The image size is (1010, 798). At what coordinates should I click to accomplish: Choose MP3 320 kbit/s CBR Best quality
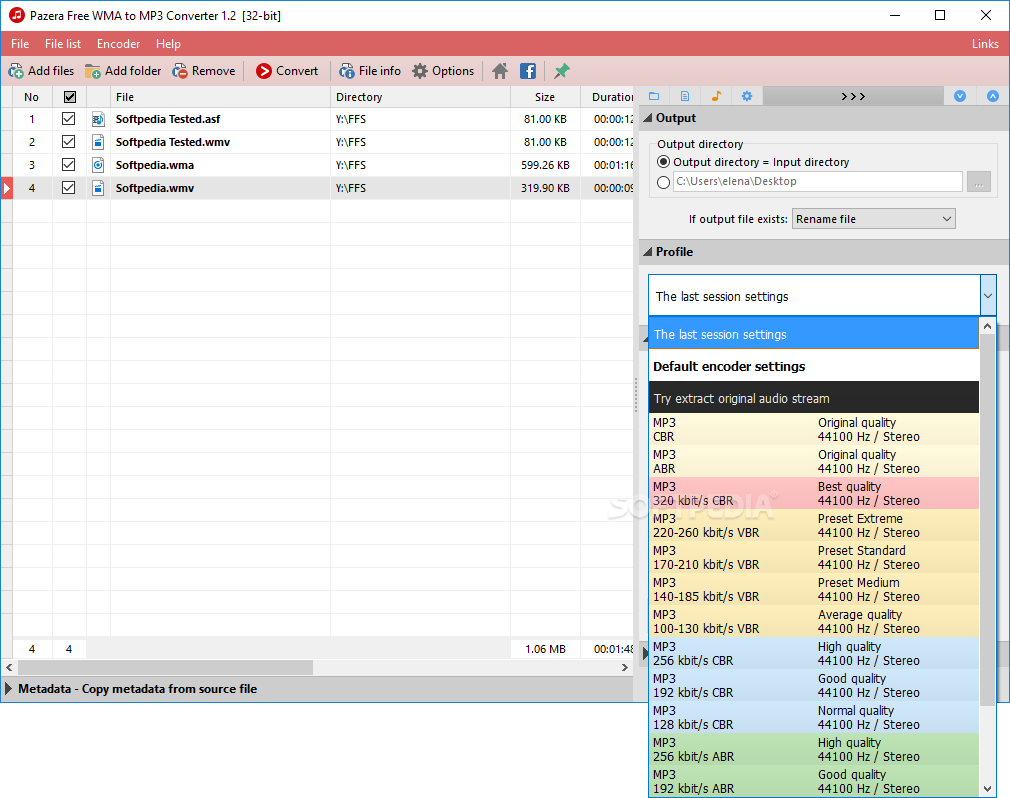pos(814,493)
